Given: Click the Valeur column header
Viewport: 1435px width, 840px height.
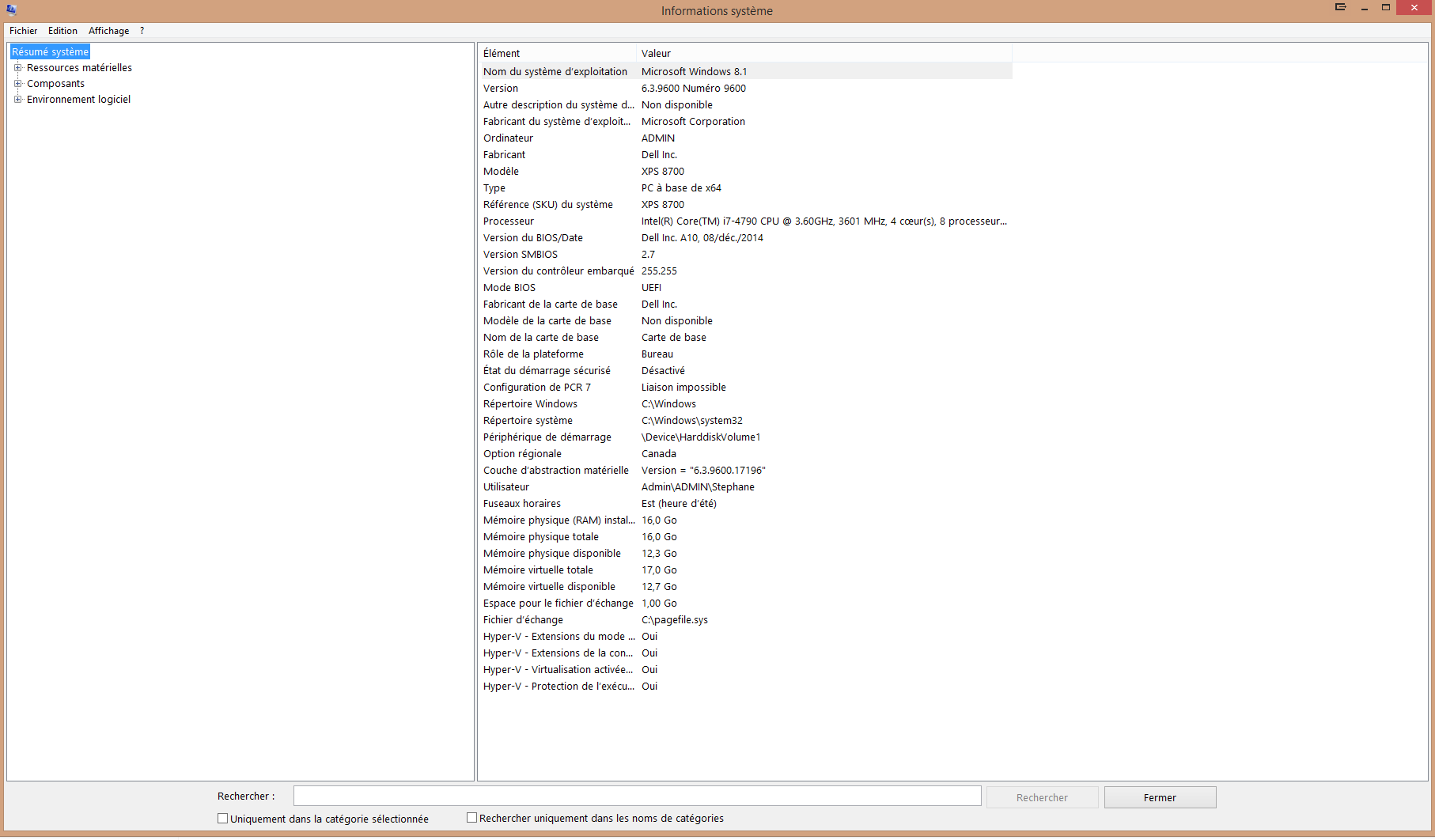Looking at the screenshot, I should click(x=824, y=54).
